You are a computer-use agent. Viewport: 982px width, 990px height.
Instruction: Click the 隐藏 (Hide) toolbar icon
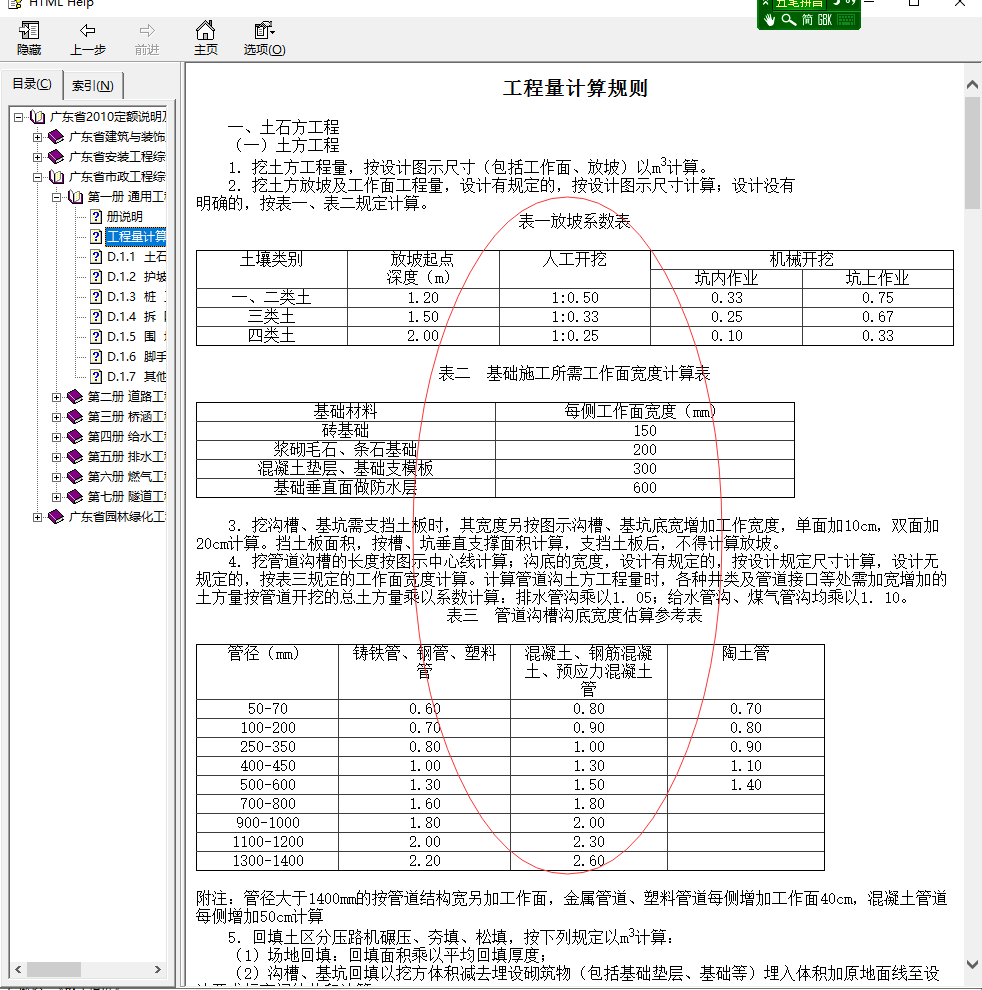29,38
